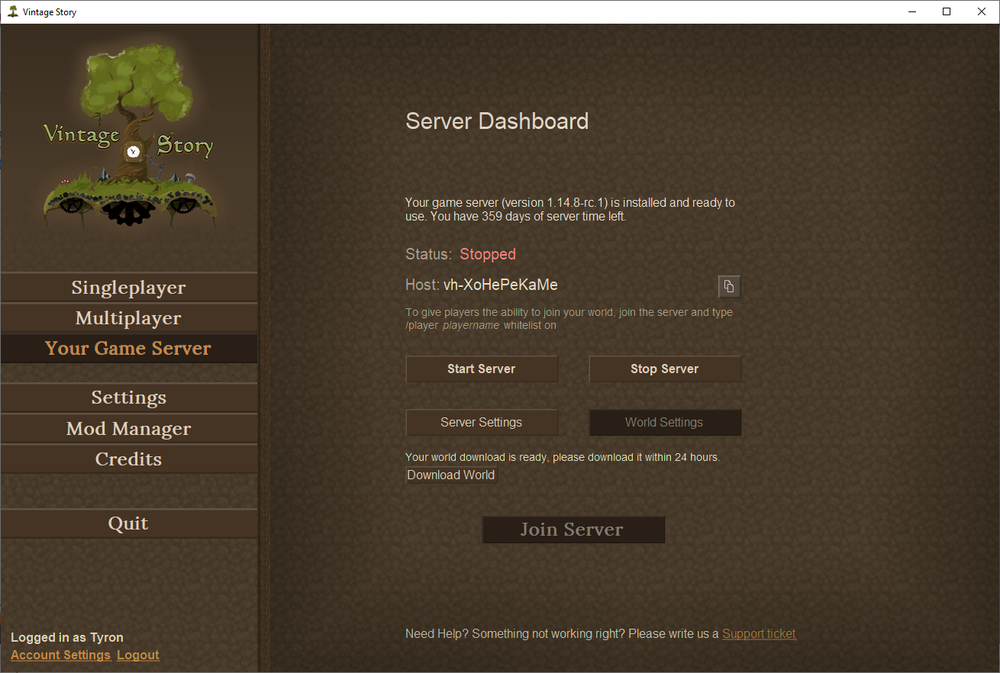Select Quit from the sidebar
Viewport: 1000px width, 673px height.
[x=128, y=523]
